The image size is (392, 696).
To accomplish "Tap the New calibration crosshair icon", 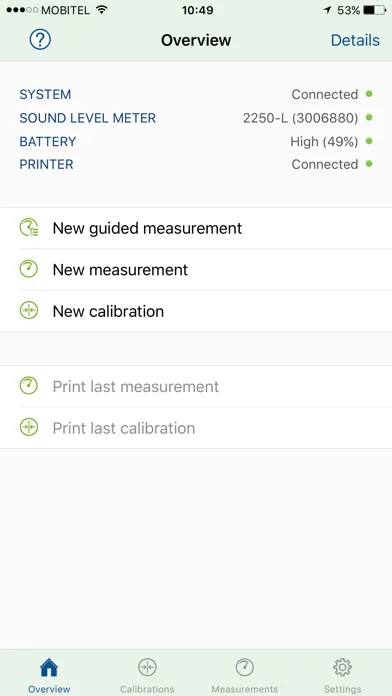I will click(x=29, y=311).
